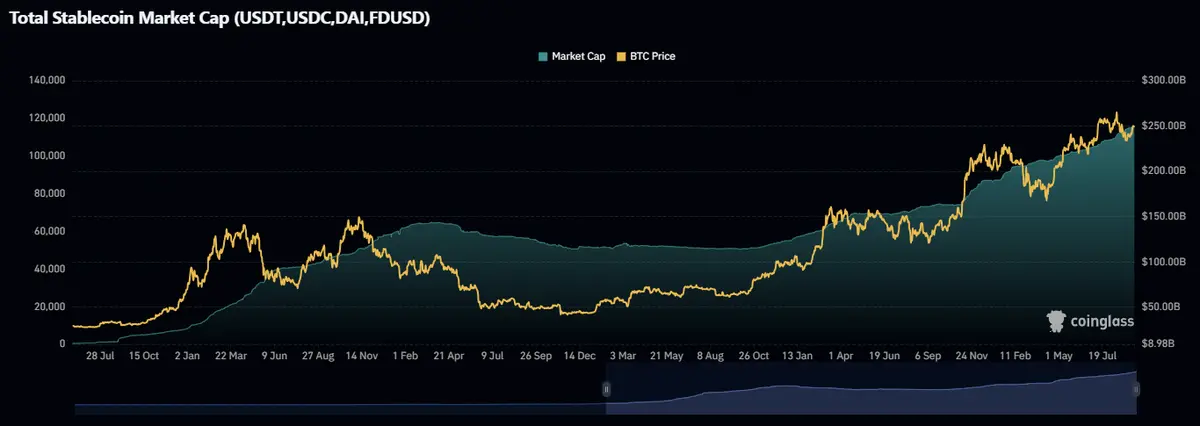Screen dimensions: 1200x426
Task: Click the 24 Nov date label
Action: click(971, 355)
